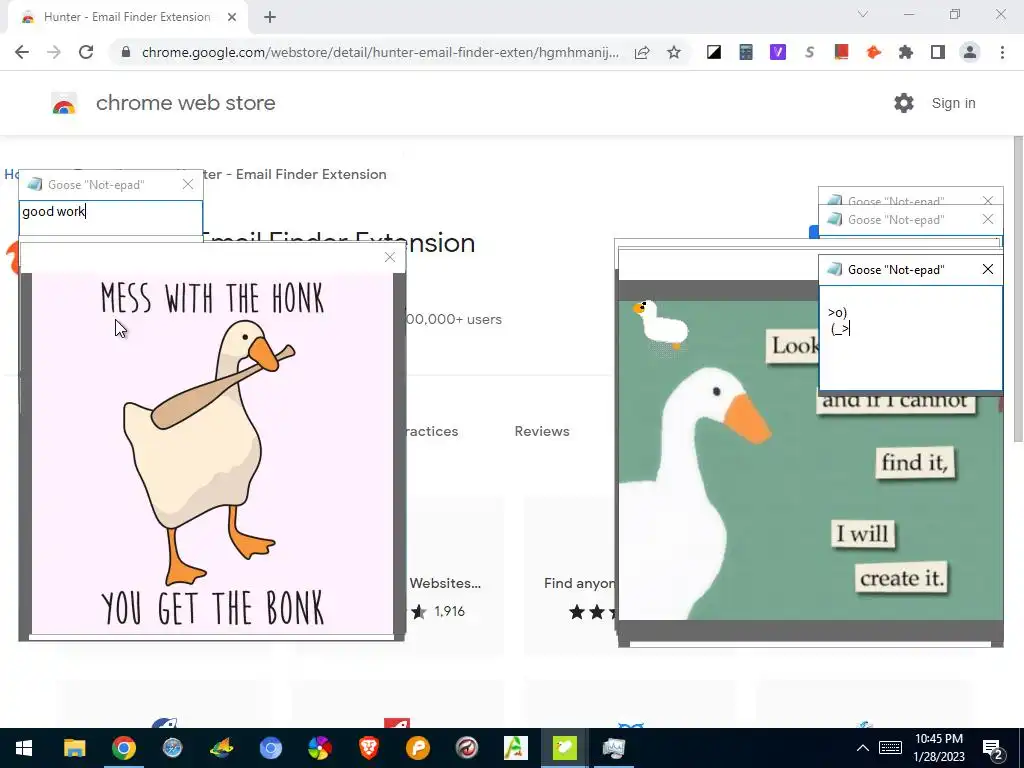Click the ASCII duck notepad text area
1024x768 pixels.
click(910, 338)
